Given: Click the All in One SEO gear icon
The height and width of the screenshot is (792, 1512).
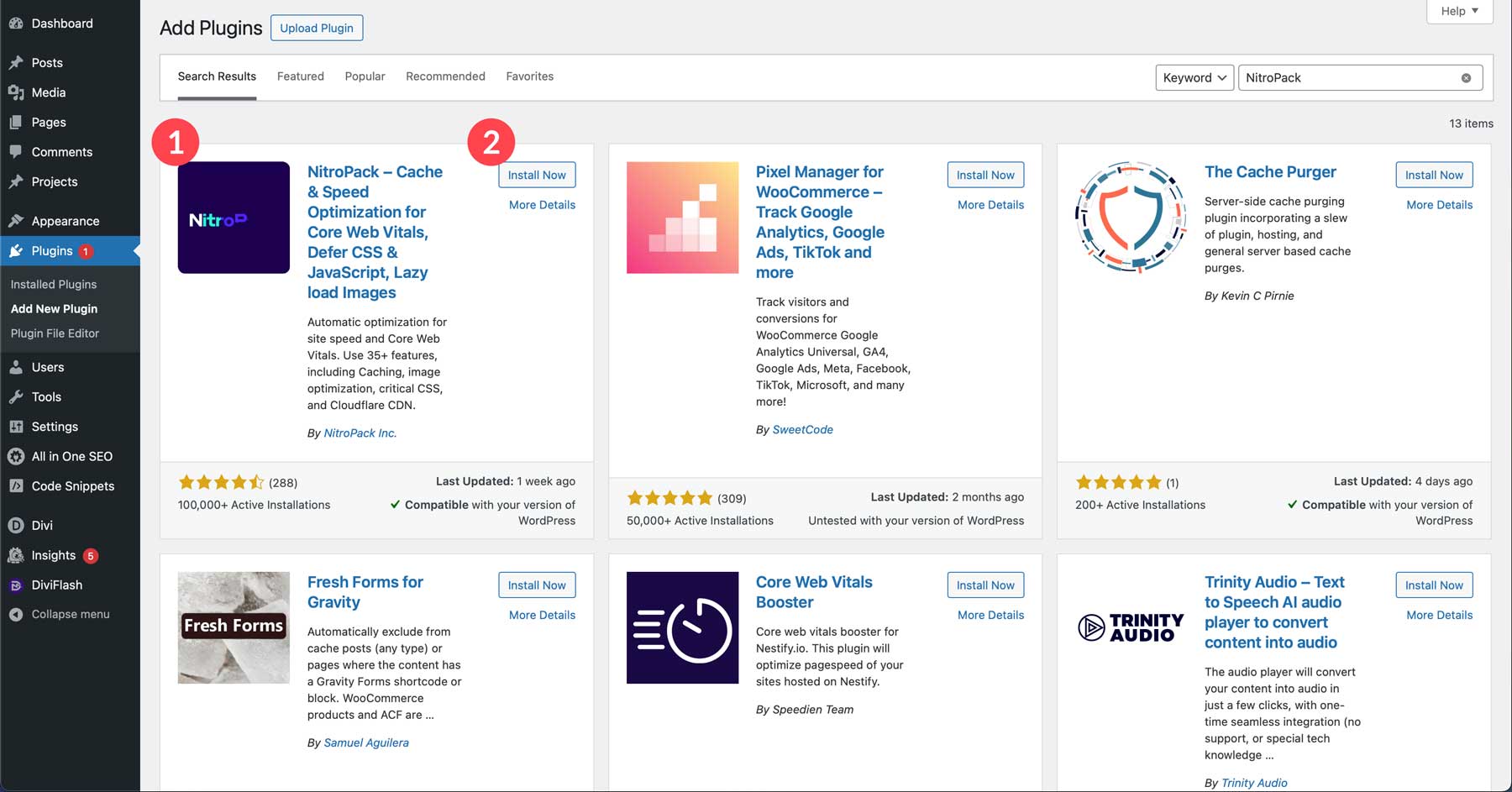Looking at the screenshot, I should point(16,457).
